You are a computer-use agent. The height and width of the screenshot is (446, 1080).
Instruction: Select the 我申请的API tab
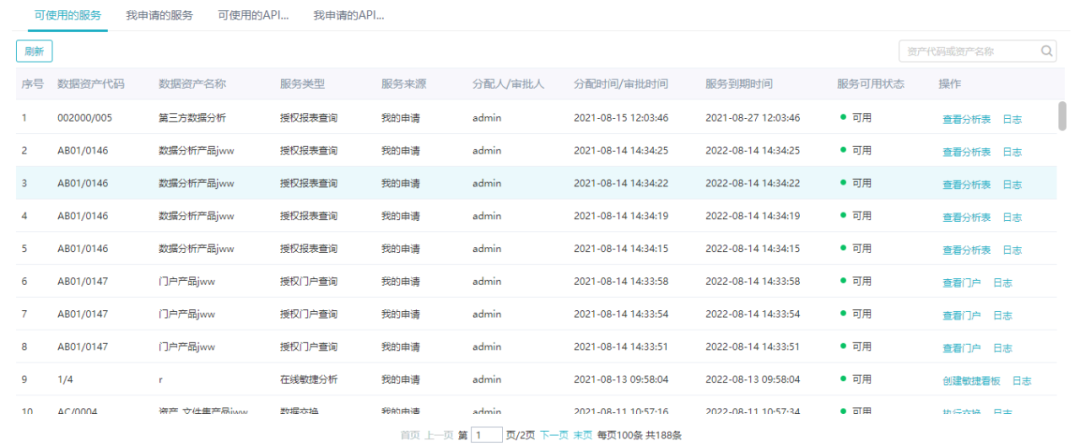(349, 16)
